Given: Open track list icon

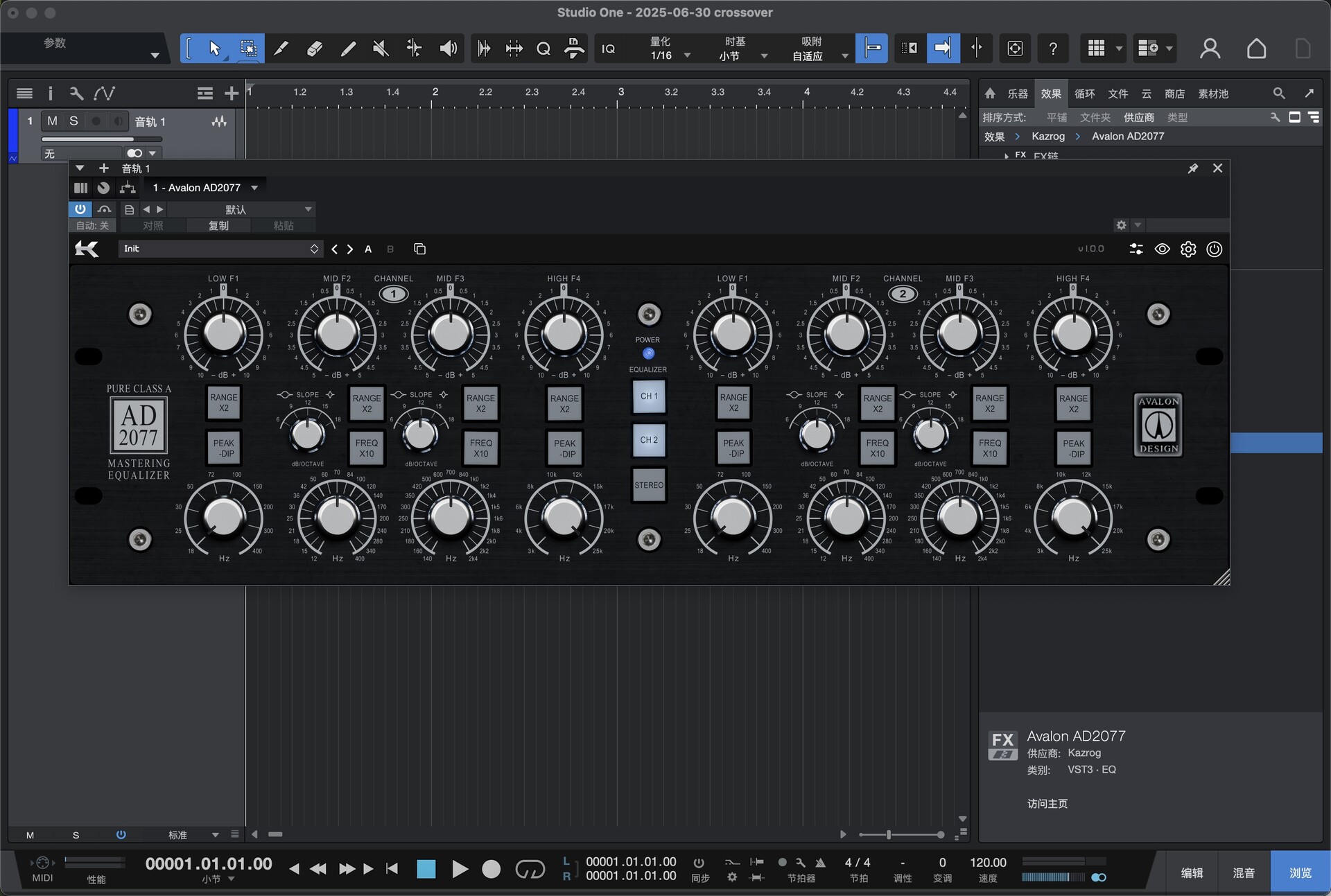Looking at the screenshot, I should [x=24, y=93].
